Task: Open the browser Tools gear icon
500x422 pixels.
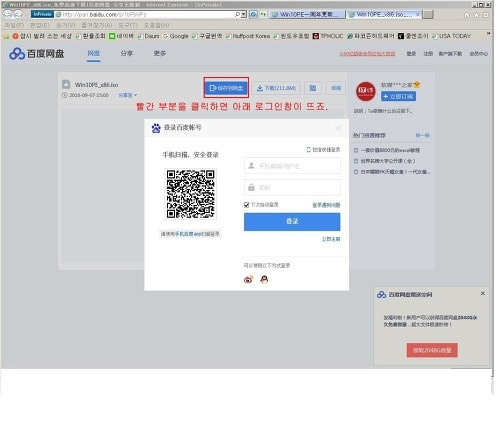Action: [486, 15]
